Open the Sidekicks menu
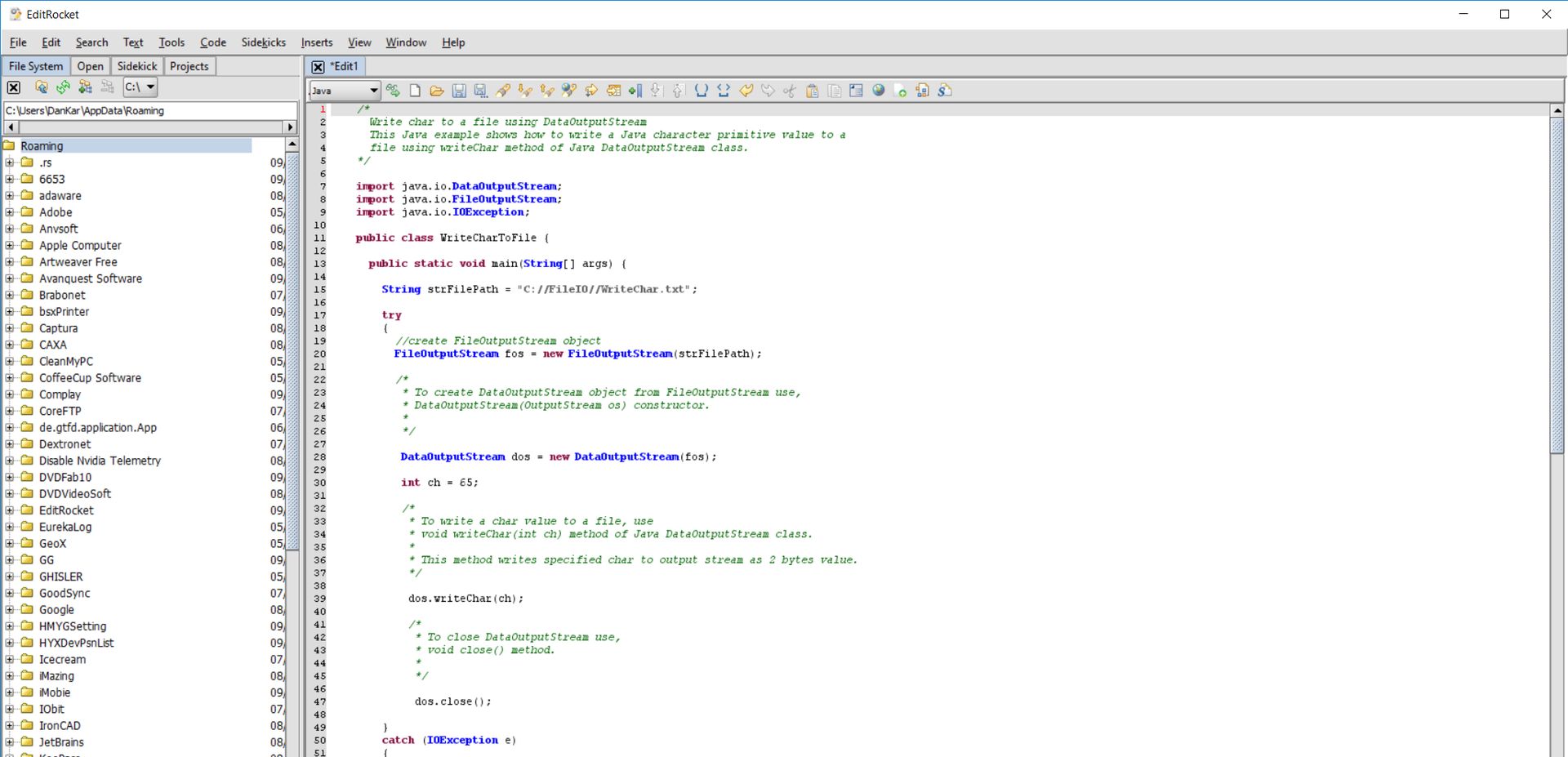The width and height of the screenshot is (1568, 757). 263,42
